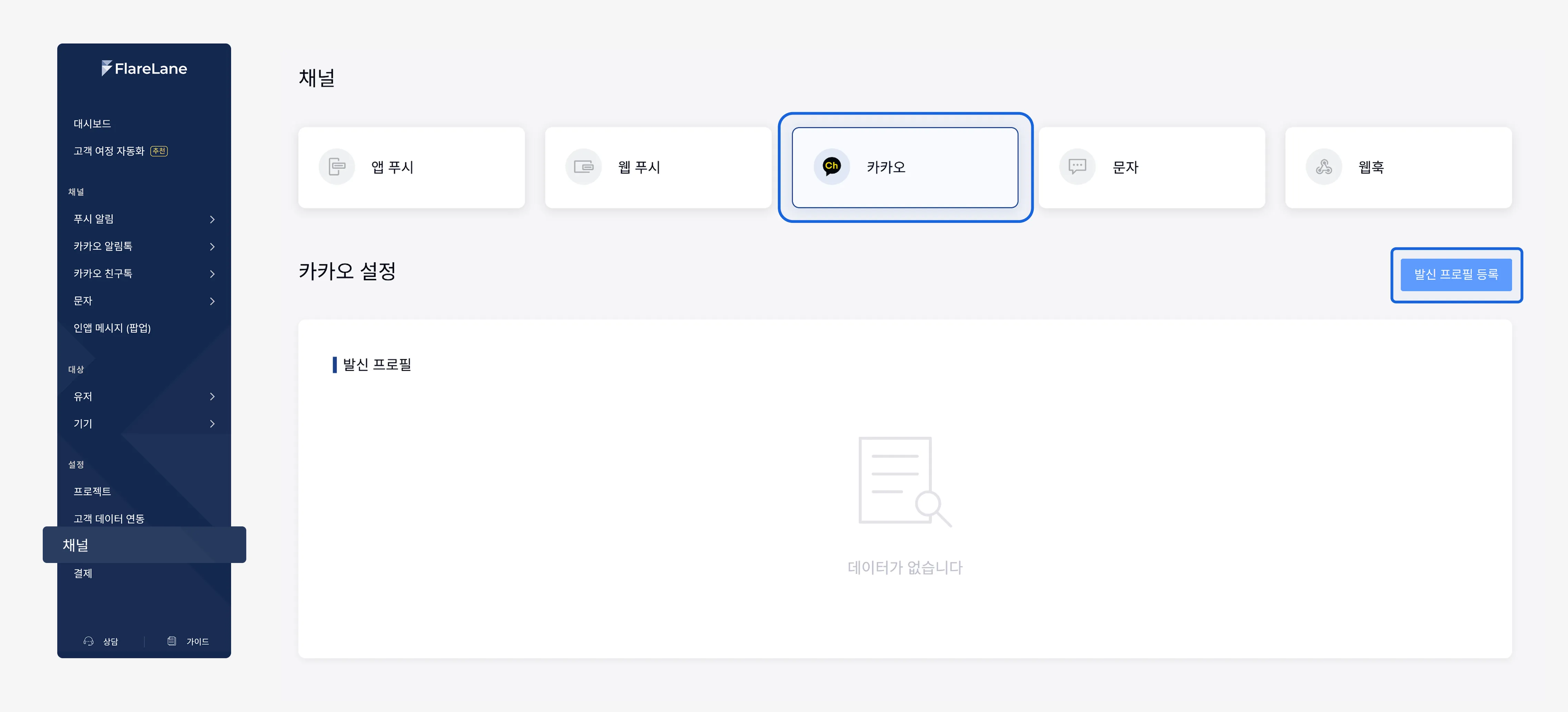The height and width of the screenshot is (712, 1568).
Task: Click the 추천 badge next to 고객 여정 자동화
Action: click(x=159, y=151)
